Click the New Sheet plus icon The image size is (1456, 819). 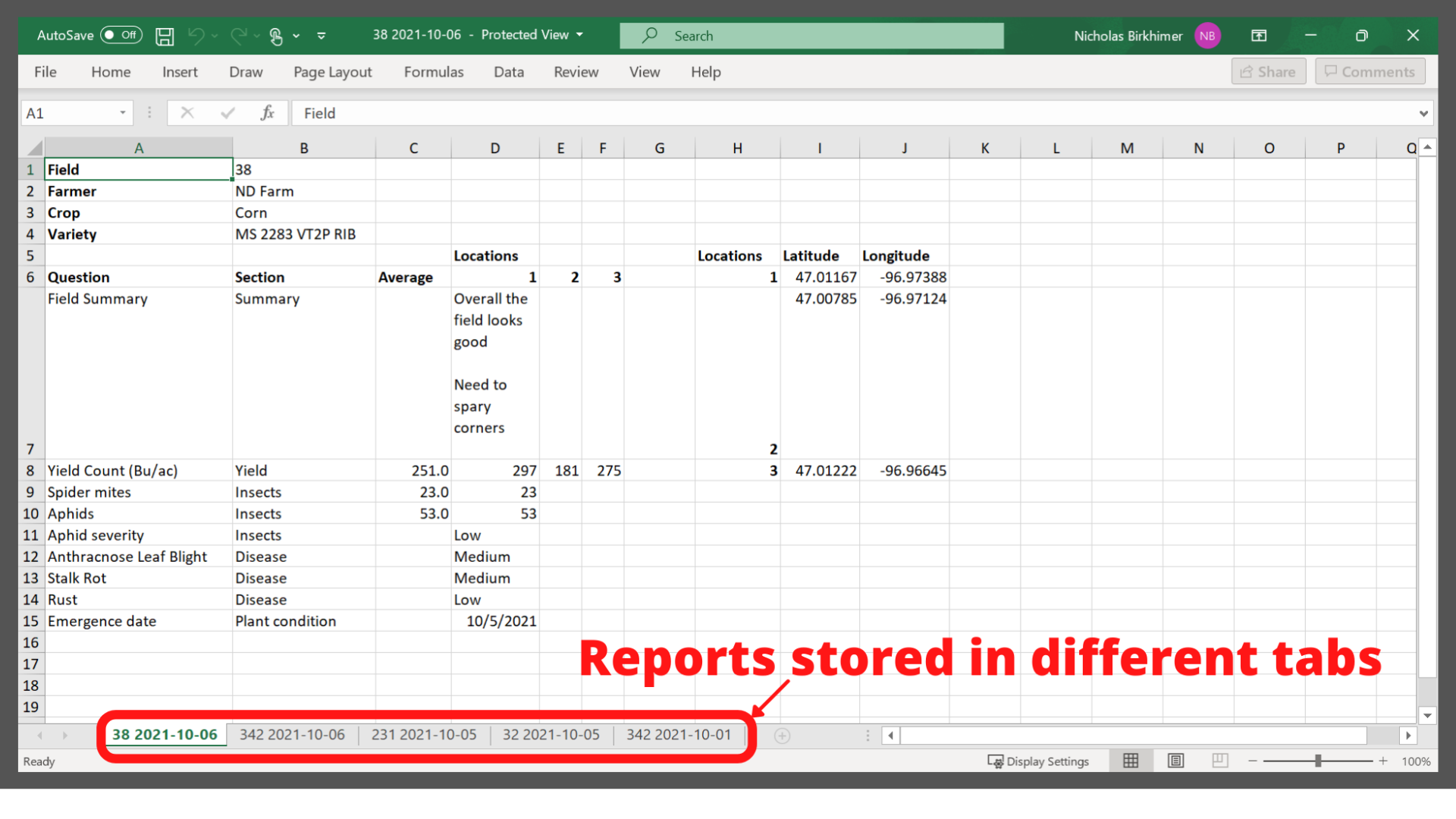coord(783,736)
